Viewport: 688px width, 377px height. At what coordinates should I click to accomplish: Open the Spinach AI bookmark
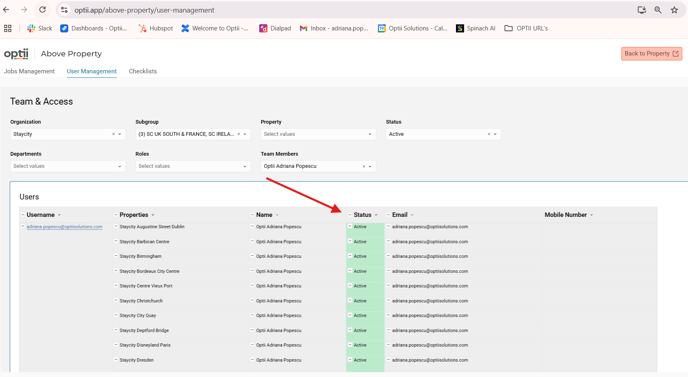[476, 28]
